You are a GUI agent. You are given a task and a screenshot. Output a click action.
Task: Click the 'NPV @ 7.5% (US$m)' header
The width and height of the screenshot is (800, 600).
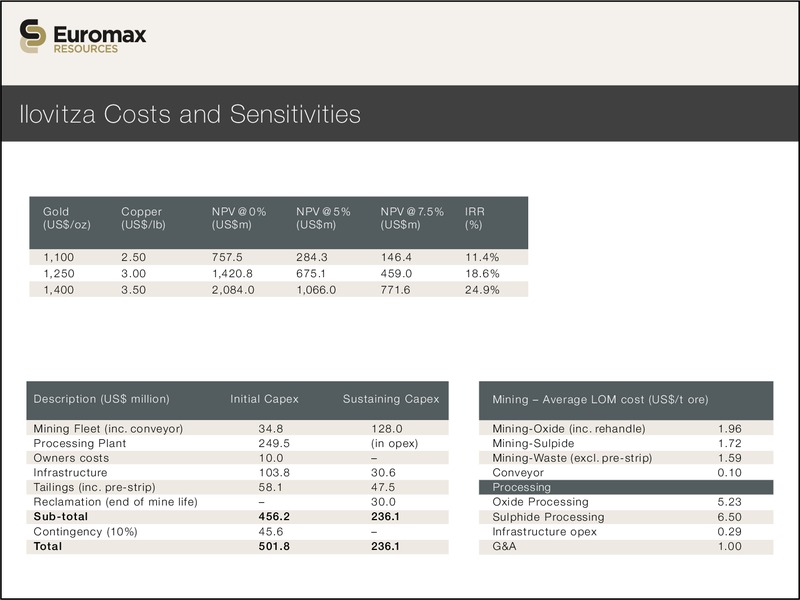tap(412, 218)
